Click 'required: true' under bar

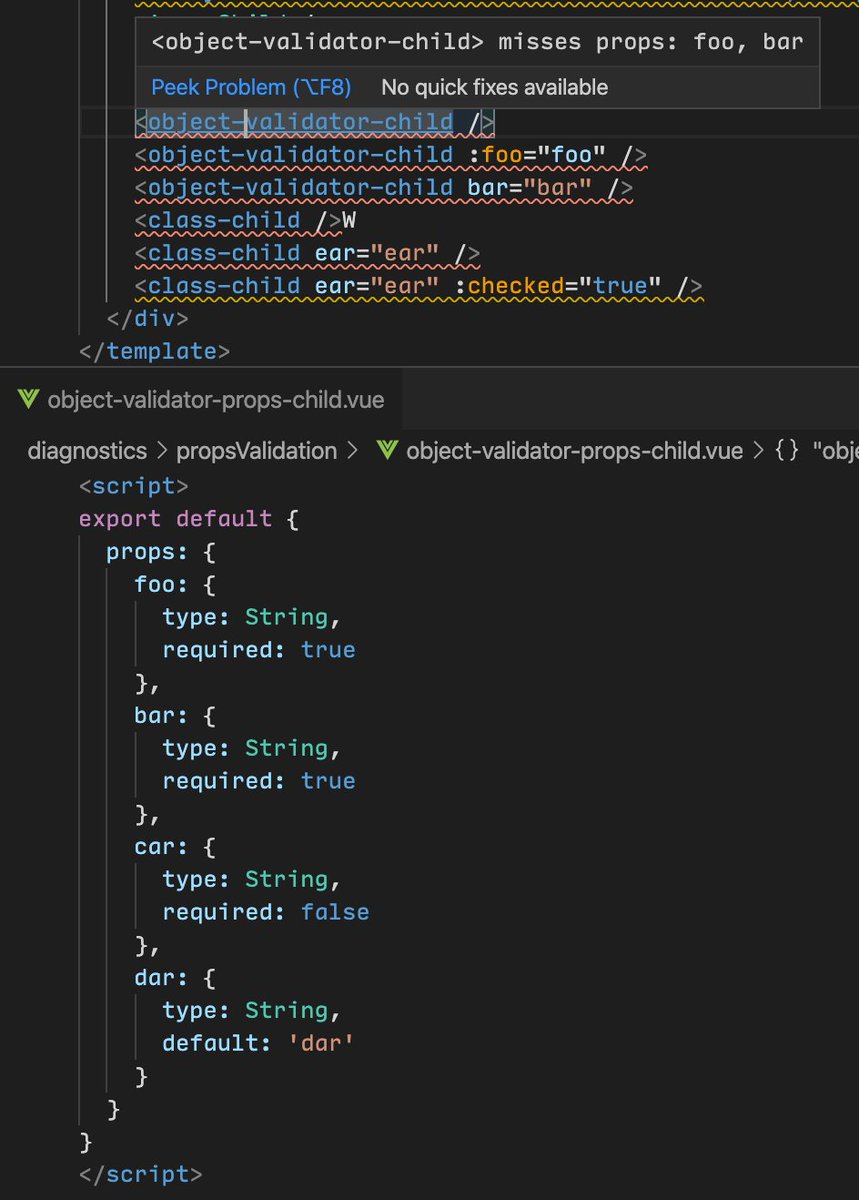click(259, 781)
